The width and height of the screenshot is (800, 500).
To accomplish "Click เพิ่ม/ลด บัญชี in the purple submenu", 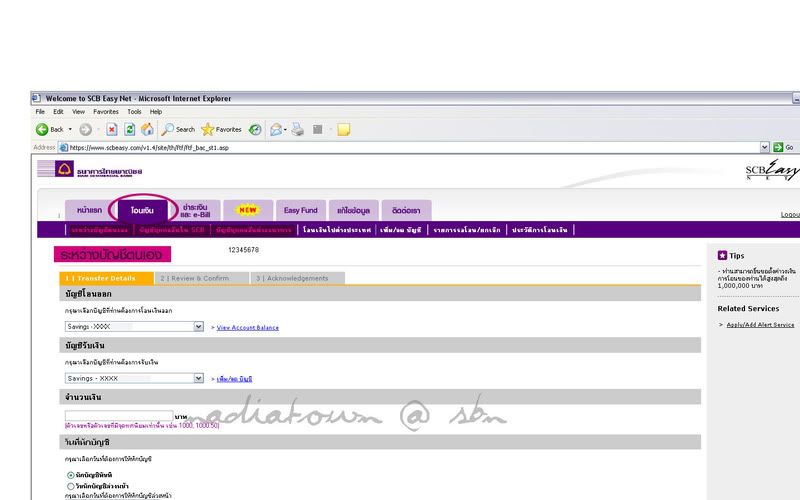I will (401, 230).
